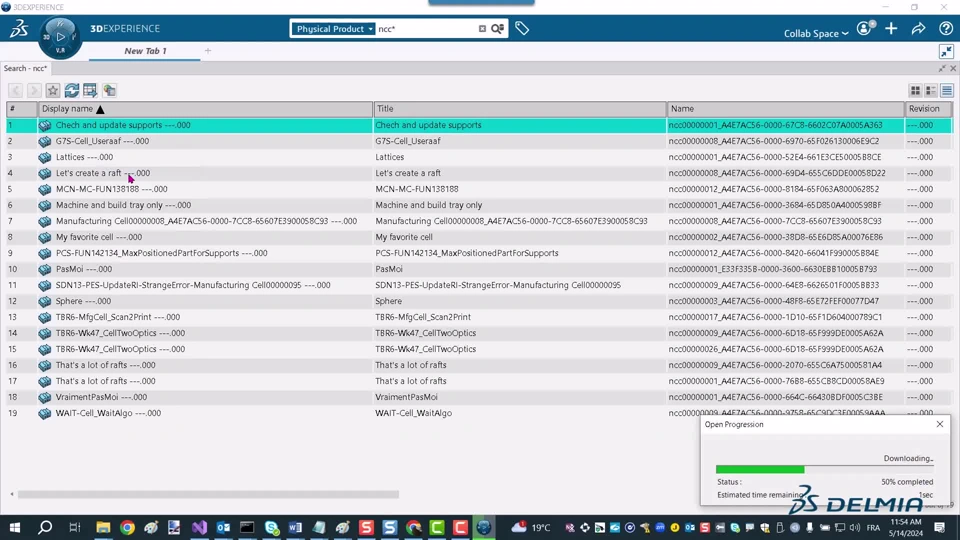Viewport: 960px width, 540px height.
Task: Open the advanced search magnifier icon
Action: (498, 29)
